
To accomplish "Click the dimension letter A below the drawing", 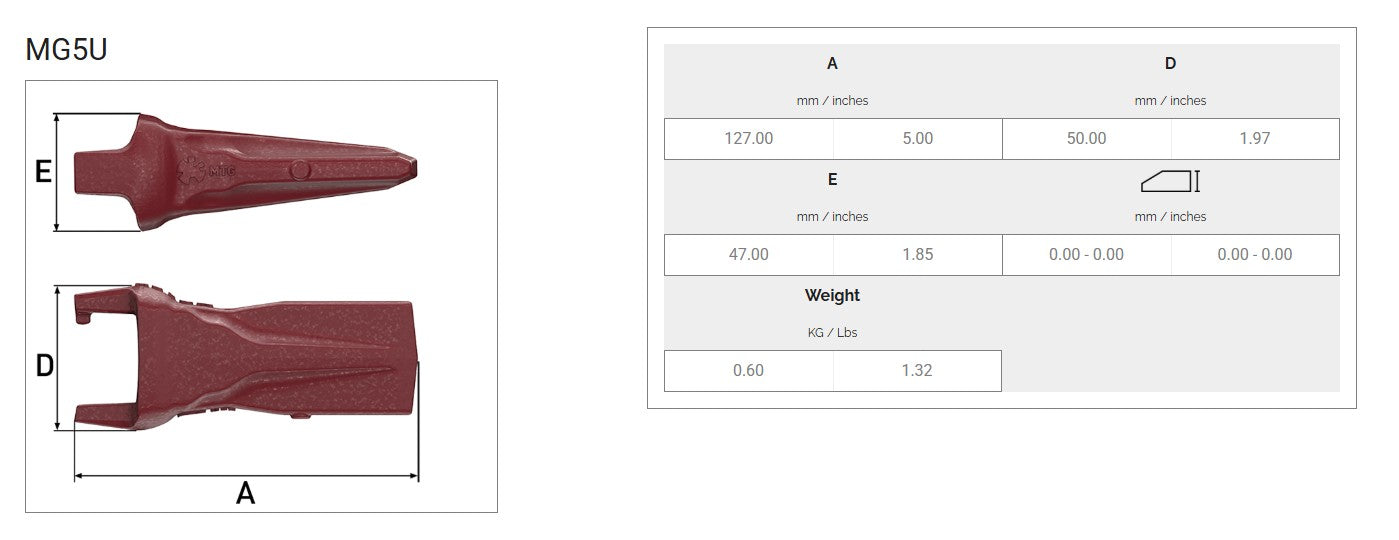I will coord(245,493).
